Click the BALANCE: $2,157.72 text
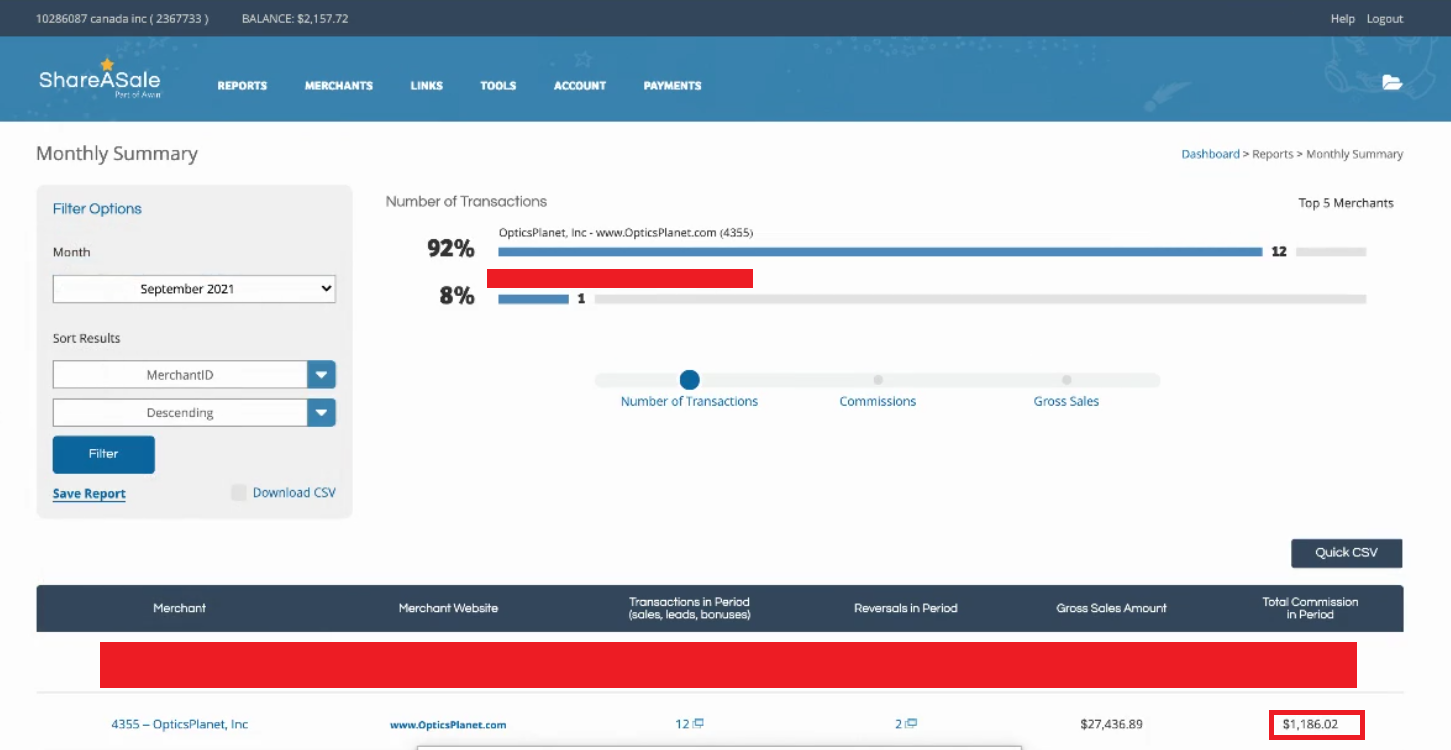The image size is (1451, 750). pos(295,19)
